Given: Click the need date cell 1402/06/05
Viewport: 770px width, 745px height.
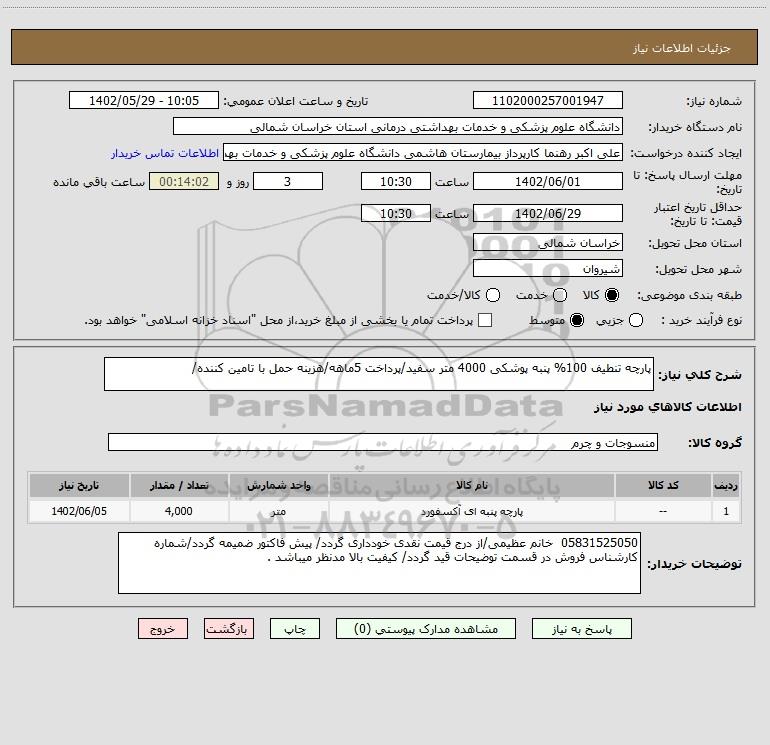Looking at the screenshot, I should (79, 512).
